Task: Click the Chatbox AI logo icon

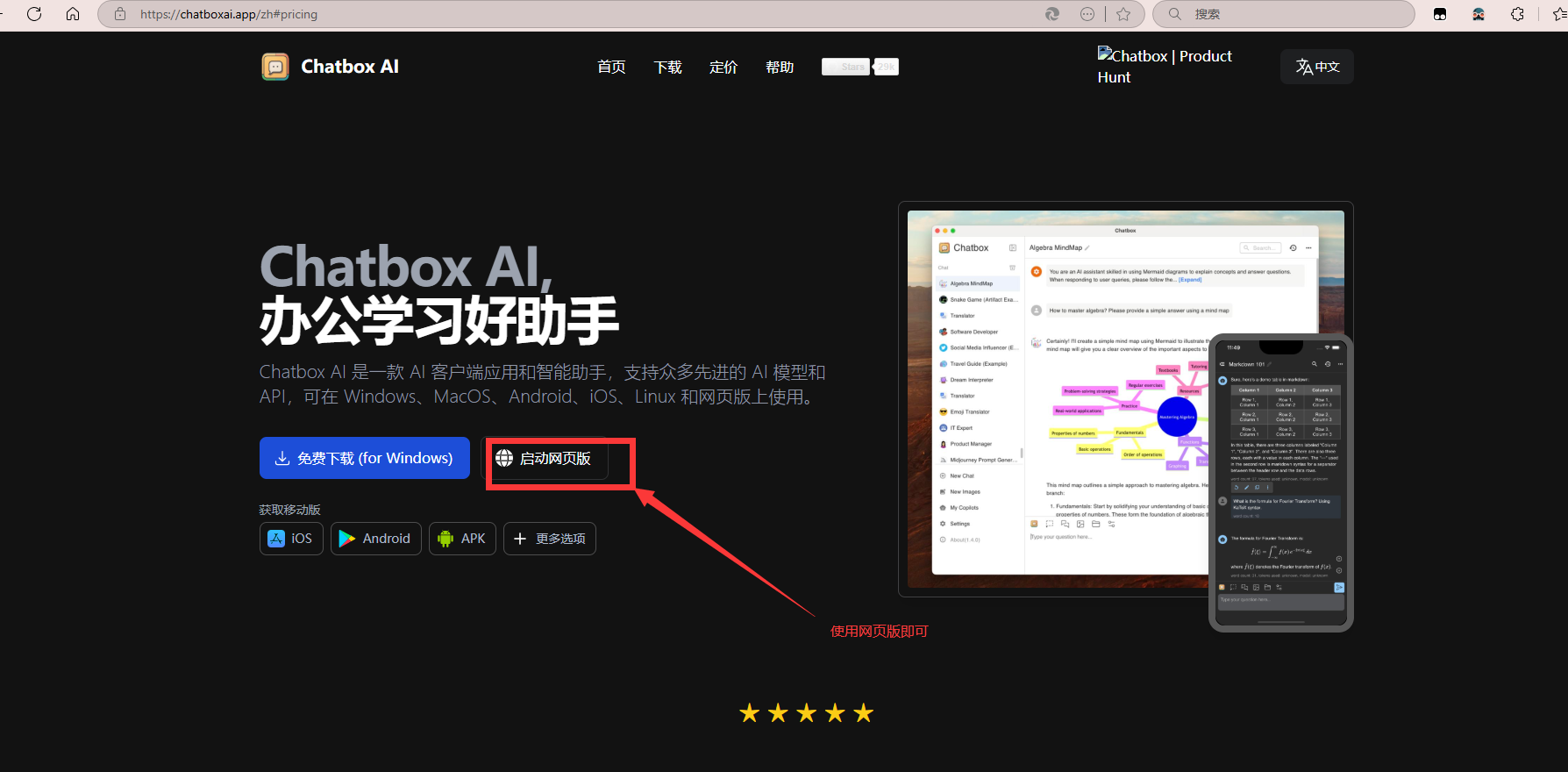Action: pos(275,67)
